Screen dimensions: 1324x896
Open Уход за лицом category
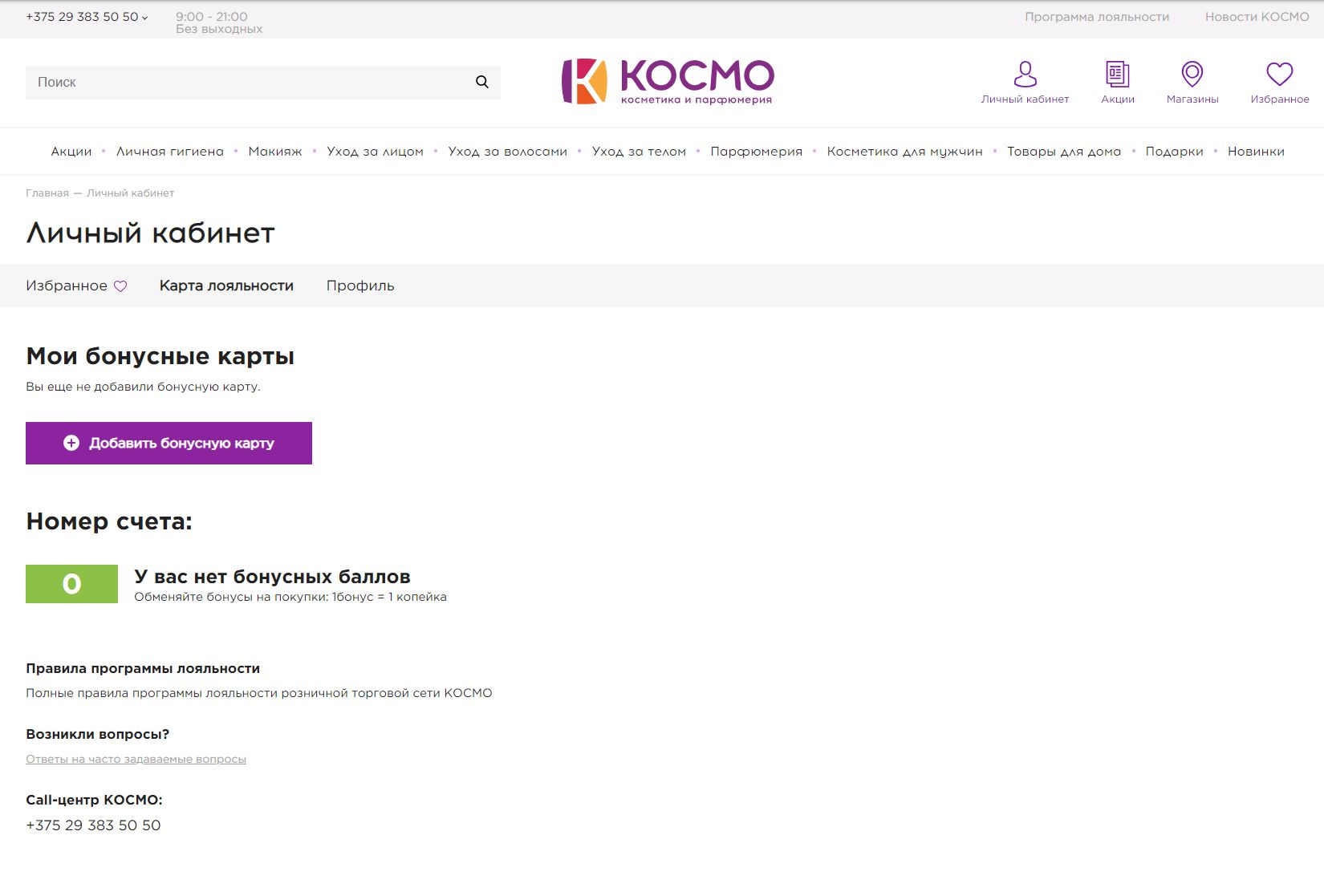[375, 151]
